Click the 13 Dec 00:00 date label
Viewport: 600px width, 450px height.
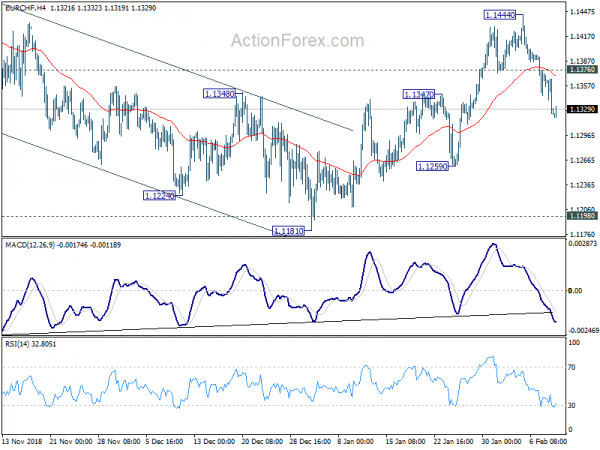click(x=214, y=441)
